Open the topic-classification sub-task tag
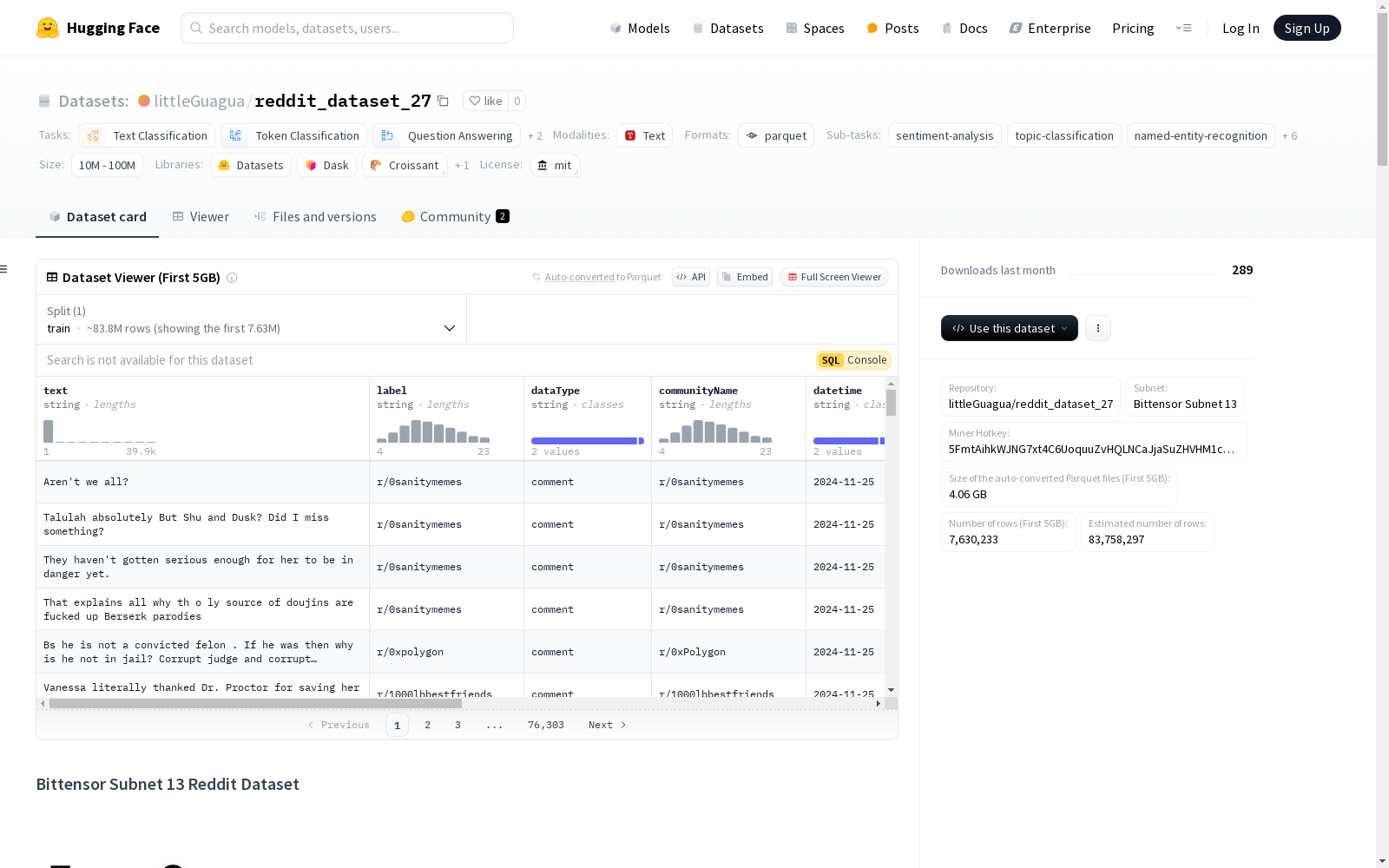This screenshot has height=868, width=1389. point(1064,135)
